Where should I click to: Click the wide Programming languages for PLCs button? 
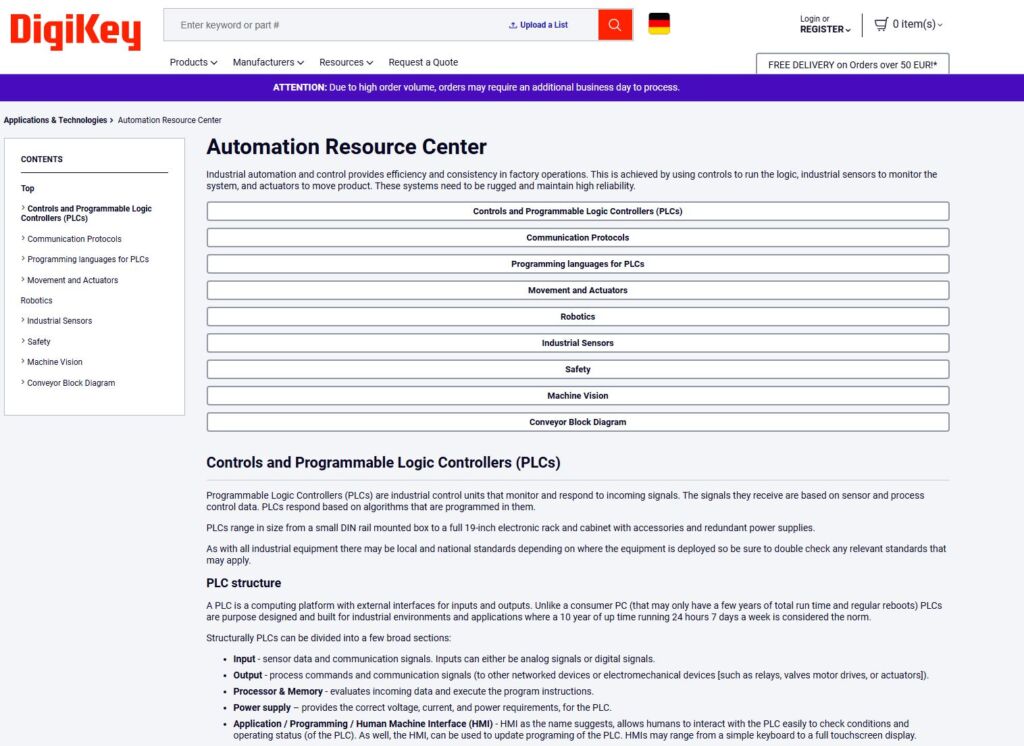(577, 264)
